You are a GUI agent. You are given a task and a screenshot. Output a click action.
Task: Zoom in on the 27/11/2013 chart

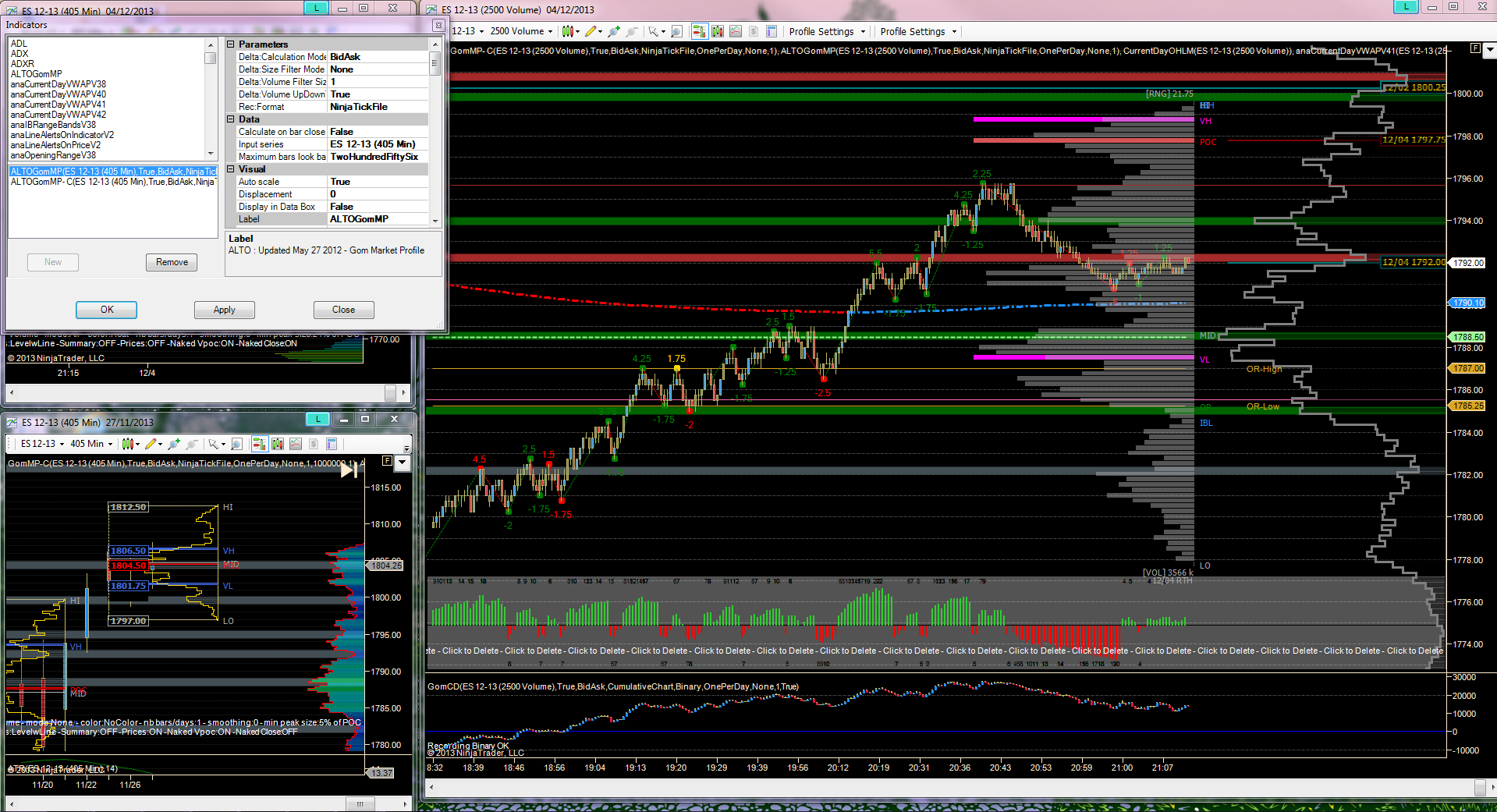click(x=174, y=444)
